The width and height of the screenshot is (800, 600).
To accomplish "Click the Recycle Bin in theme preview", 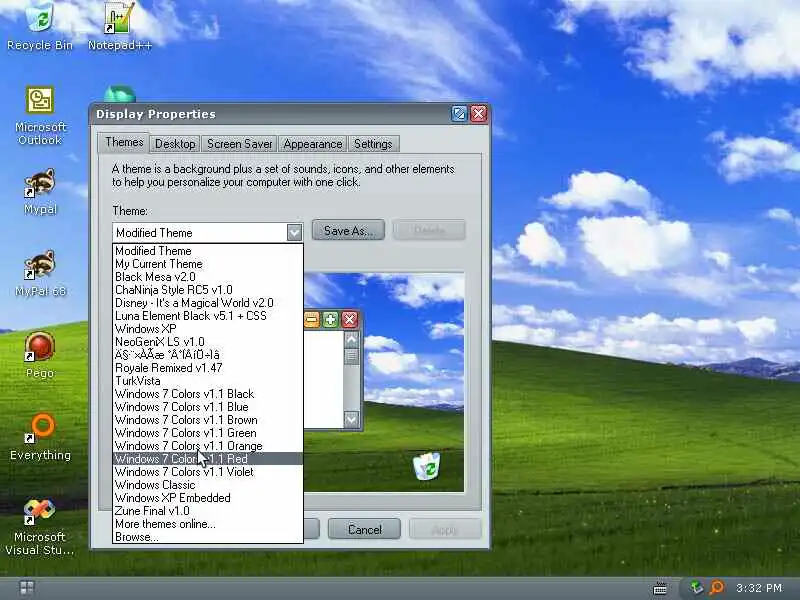I will (x=427, y=465).
